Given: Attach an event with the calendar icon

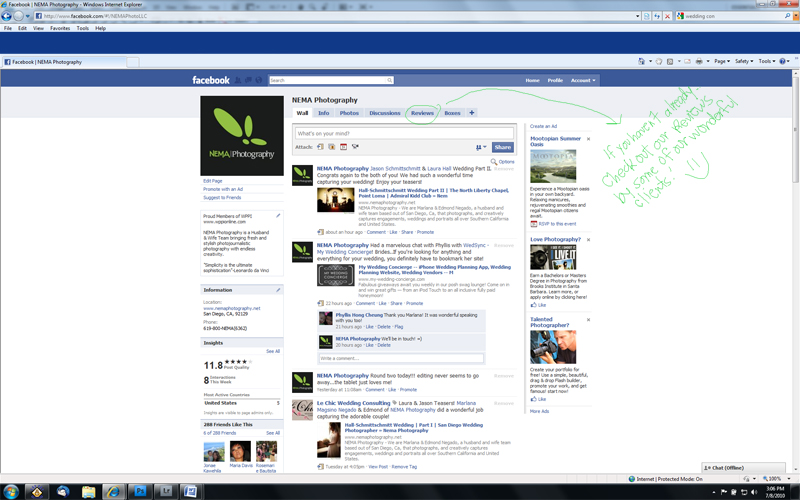Looking at the screenshot, I should coord(343,147).
